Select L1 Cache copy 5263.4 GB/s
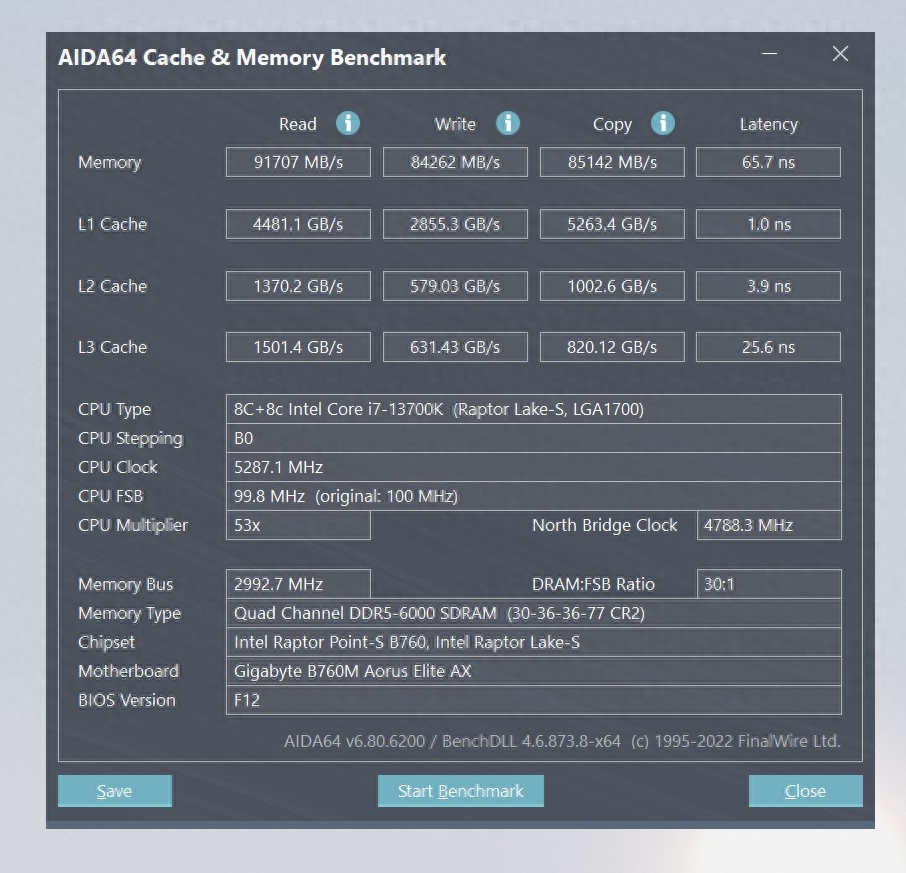 [612, 224]
